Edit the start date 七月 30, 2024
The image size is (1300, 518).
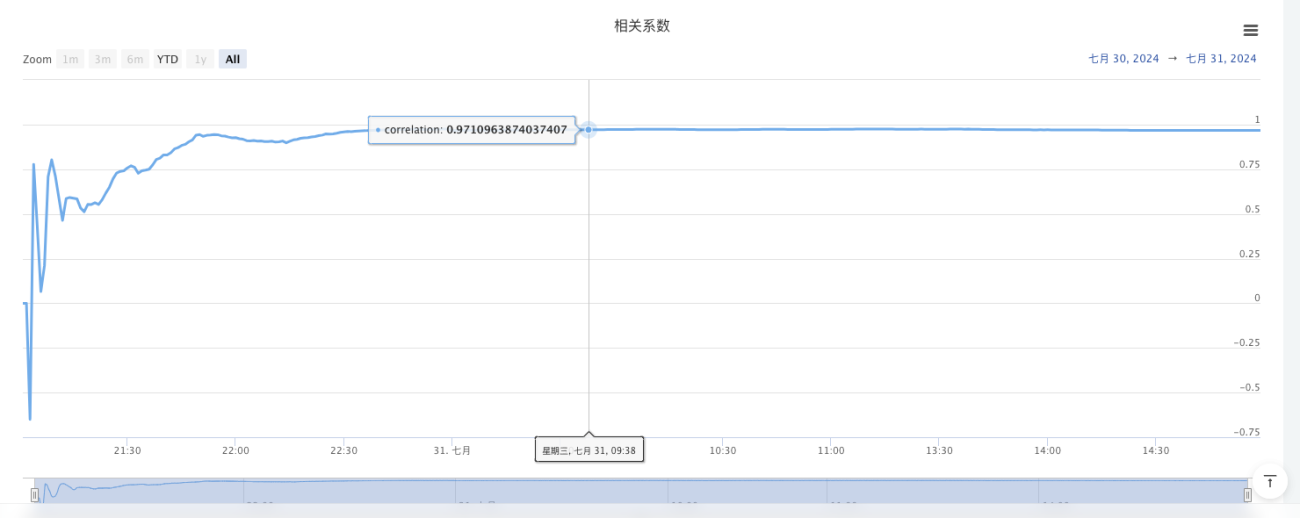(1123, 59)
